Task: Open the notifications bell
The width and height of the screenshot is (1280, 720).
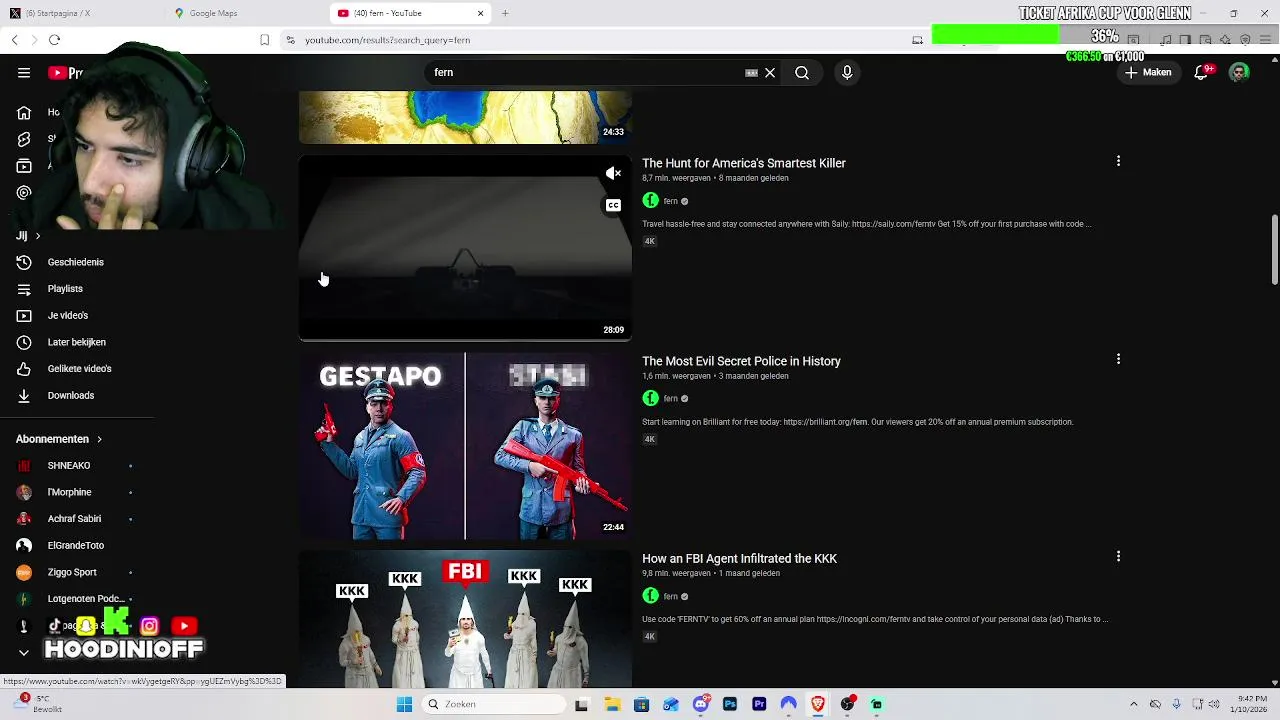Action: tap(1202, 72)
